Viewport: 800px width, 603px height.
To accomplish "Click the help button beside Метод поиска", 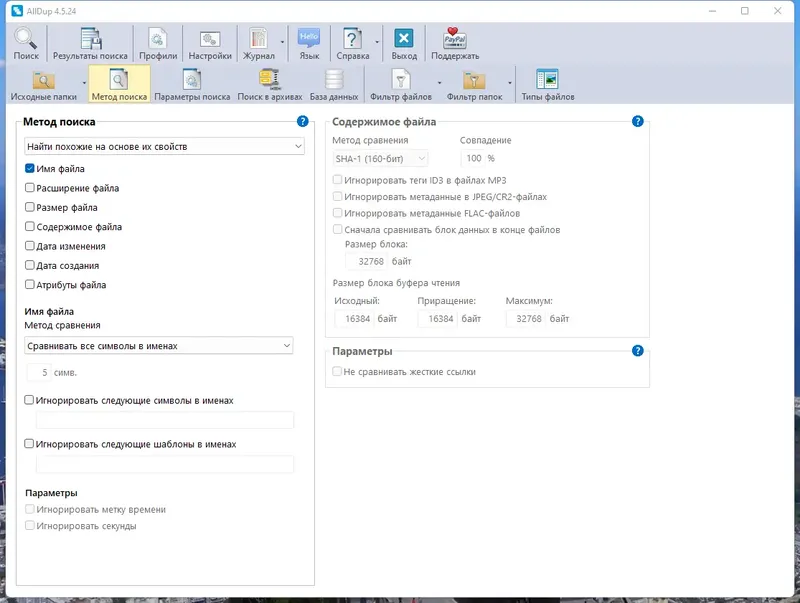I will tap(303, 121).
